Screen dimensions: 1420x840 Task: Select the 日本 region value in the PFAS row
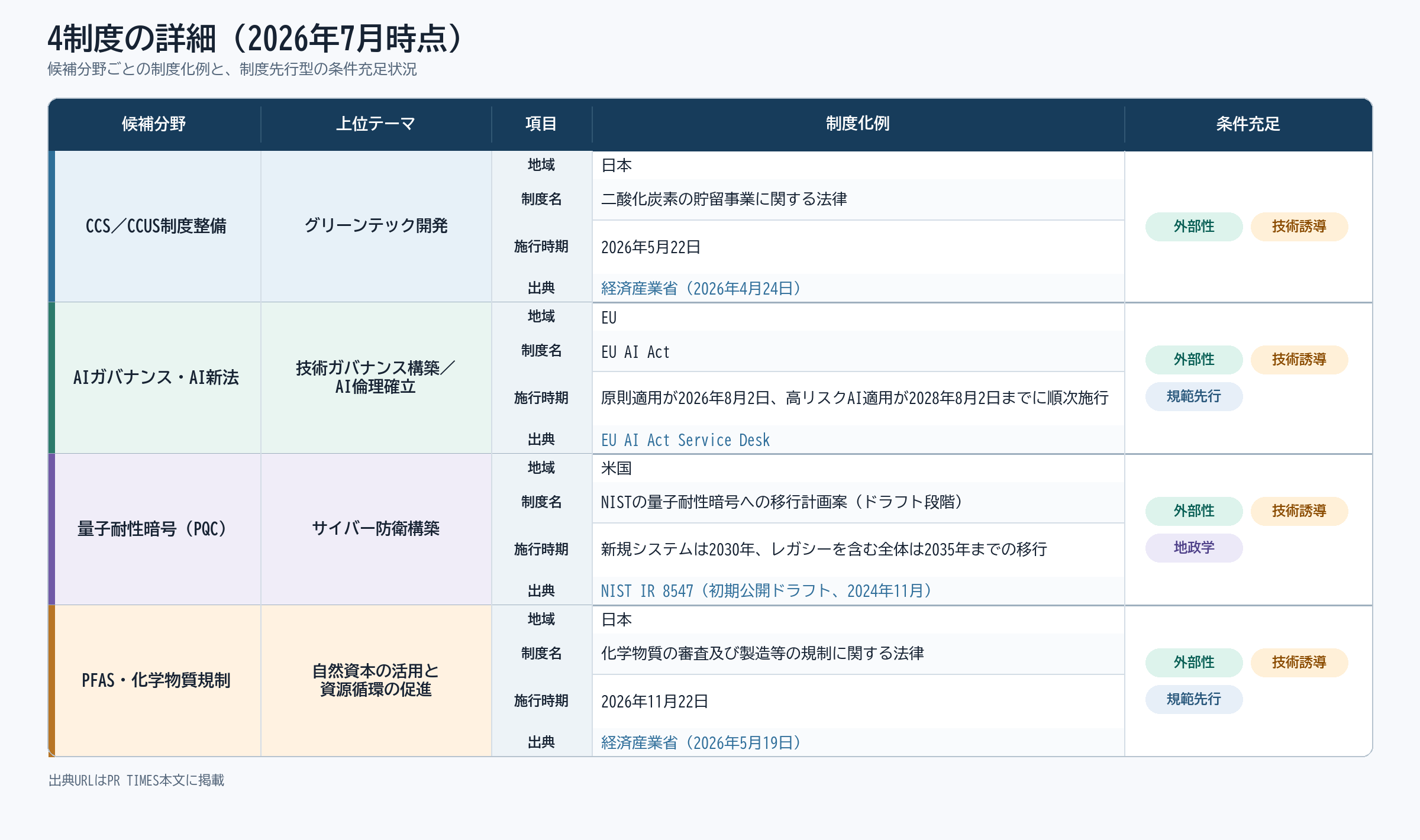click(616, 620)
